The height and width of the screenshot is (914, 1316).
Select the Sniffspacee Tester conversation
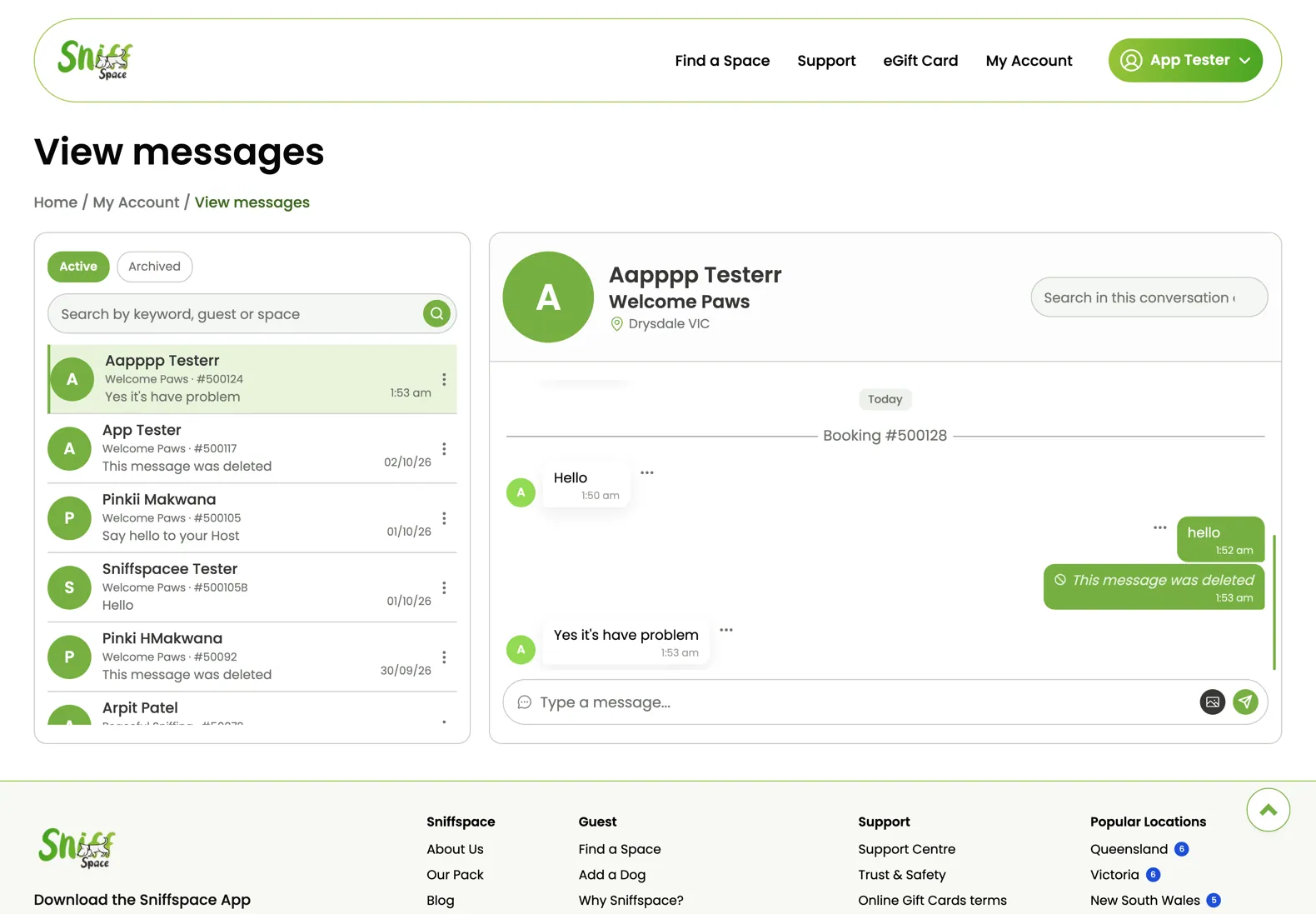252,588
